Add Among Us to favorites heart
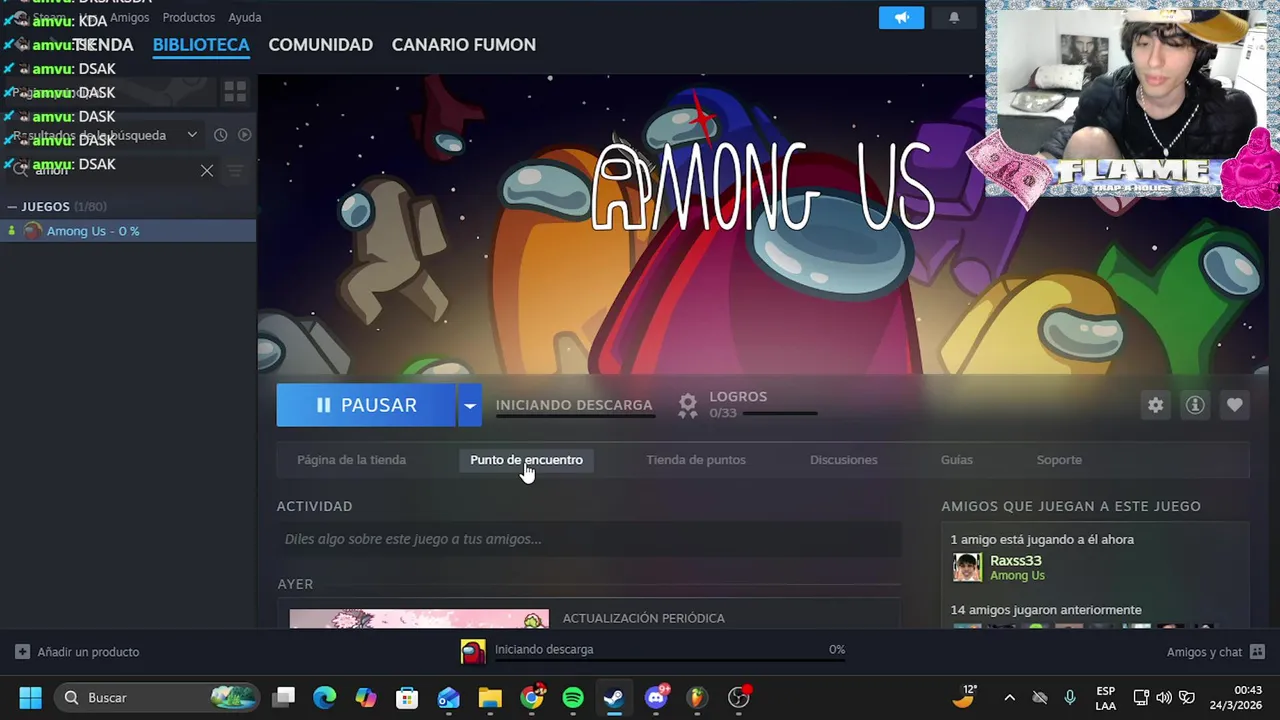This screenshot has height=720, width=1280. [x=1234, y=405]
